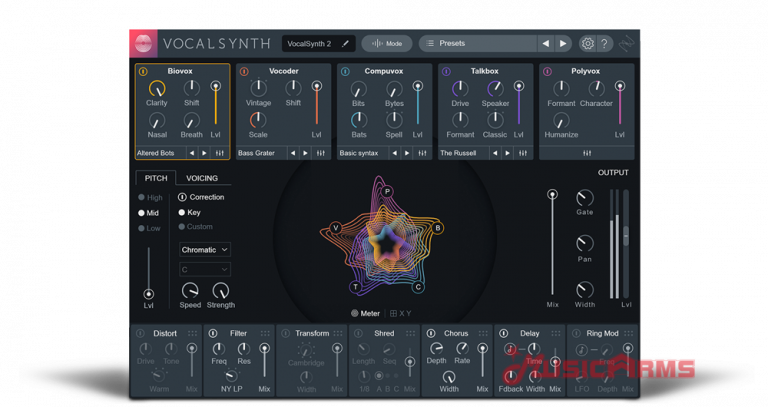Click the output Mix slider handle

[551, 193]
